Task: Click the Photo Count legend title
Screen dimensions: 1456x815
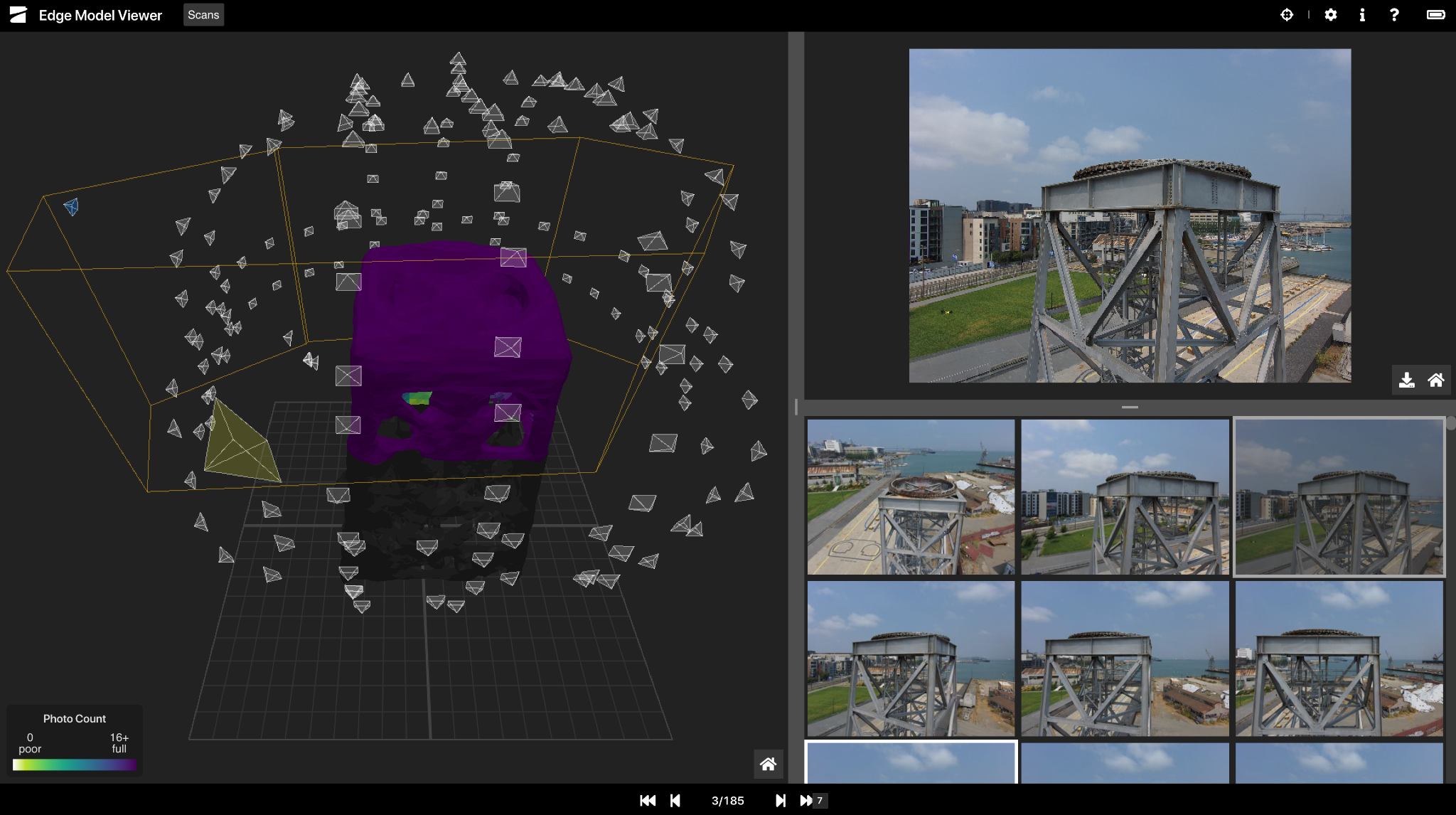Action: coord(74,718)
